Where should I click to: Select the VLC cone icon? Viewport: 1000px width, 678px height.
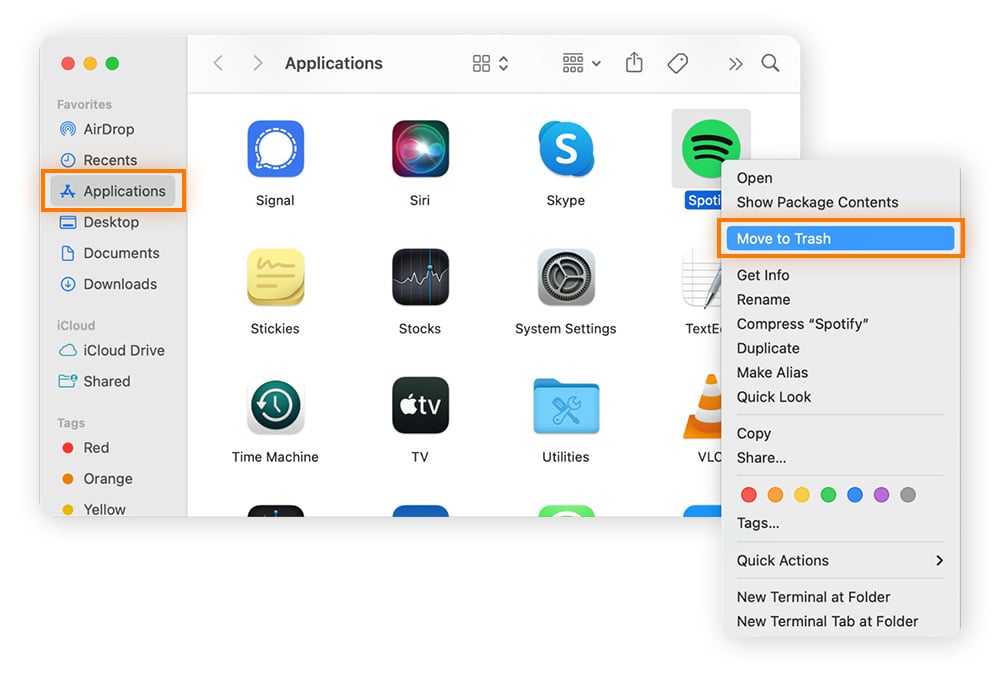tap(703, 406)
